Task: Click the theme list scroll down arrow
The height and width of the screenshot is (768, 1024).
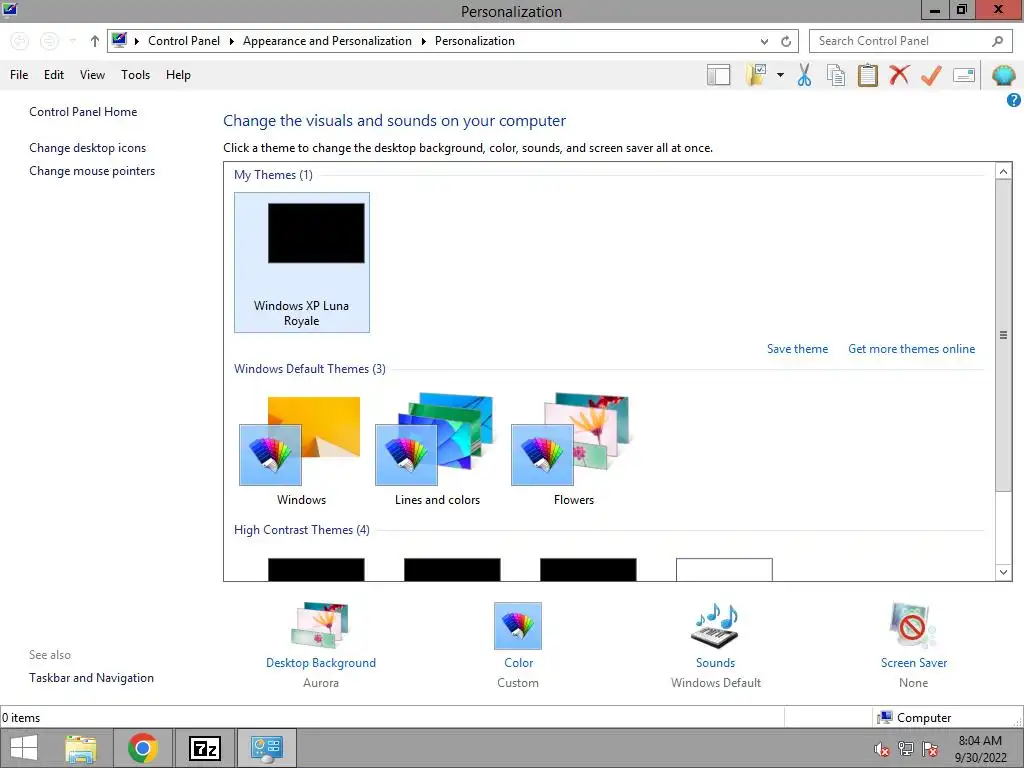Action: [1003, 573]
